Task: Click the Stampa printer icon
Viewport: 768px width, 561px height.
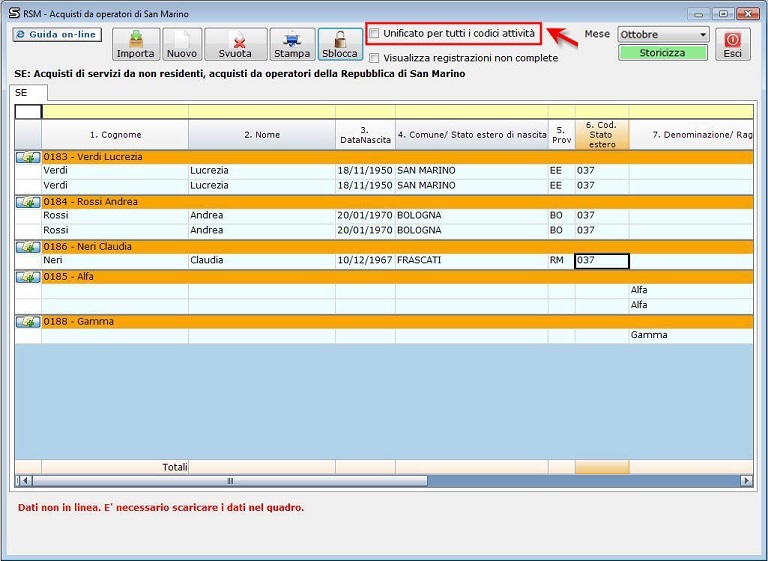Action: (x=292, y=40)
